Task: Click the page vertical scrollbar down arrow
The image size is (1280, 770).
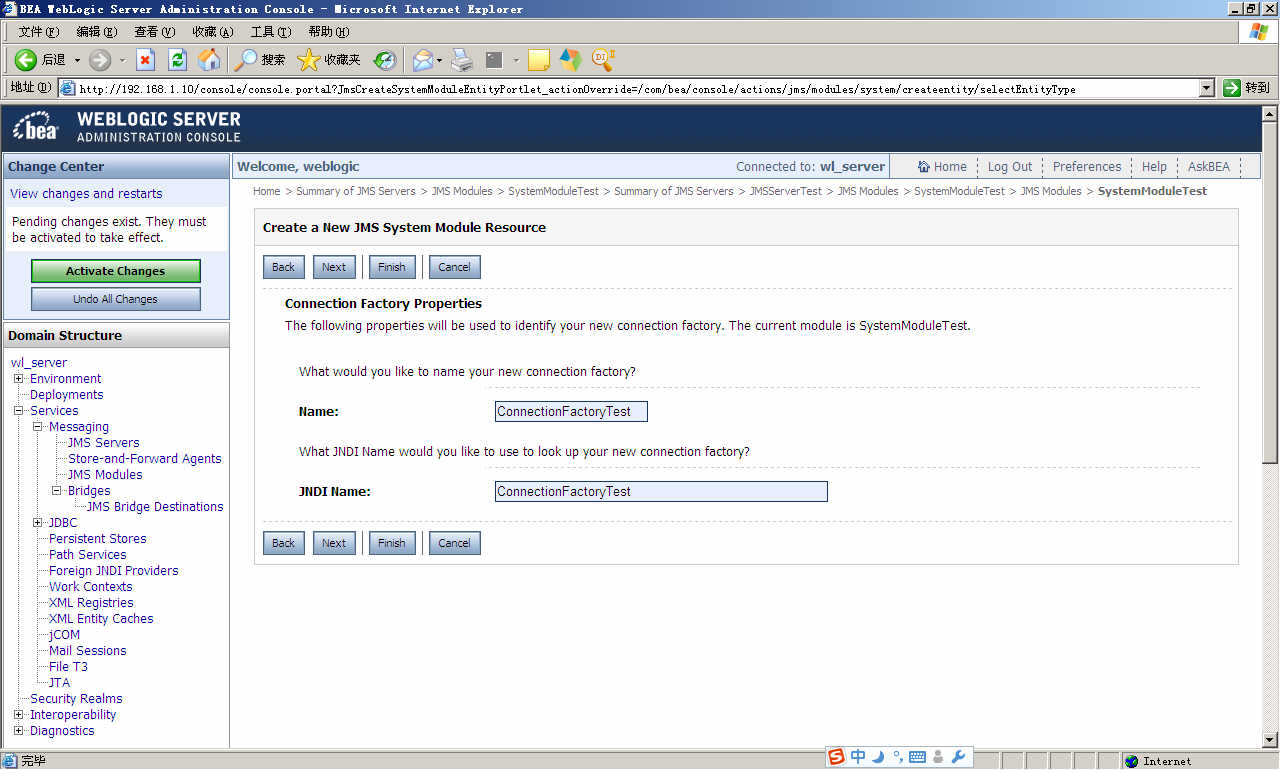Action: click(x=1270, y=740)
